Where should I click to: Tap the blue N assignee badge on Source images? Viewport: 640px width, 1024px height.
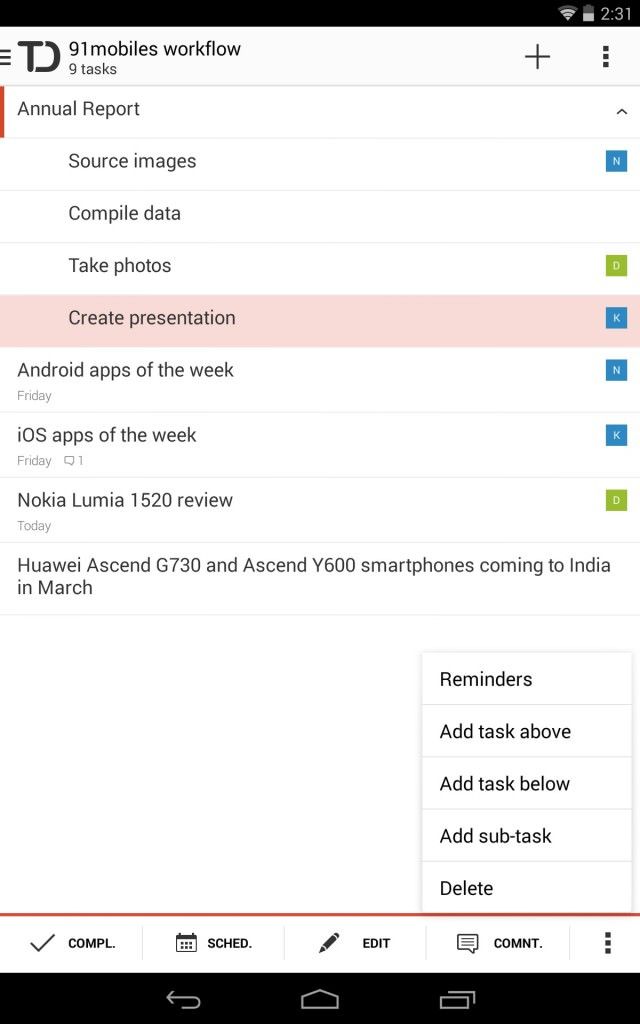[616, 161]
